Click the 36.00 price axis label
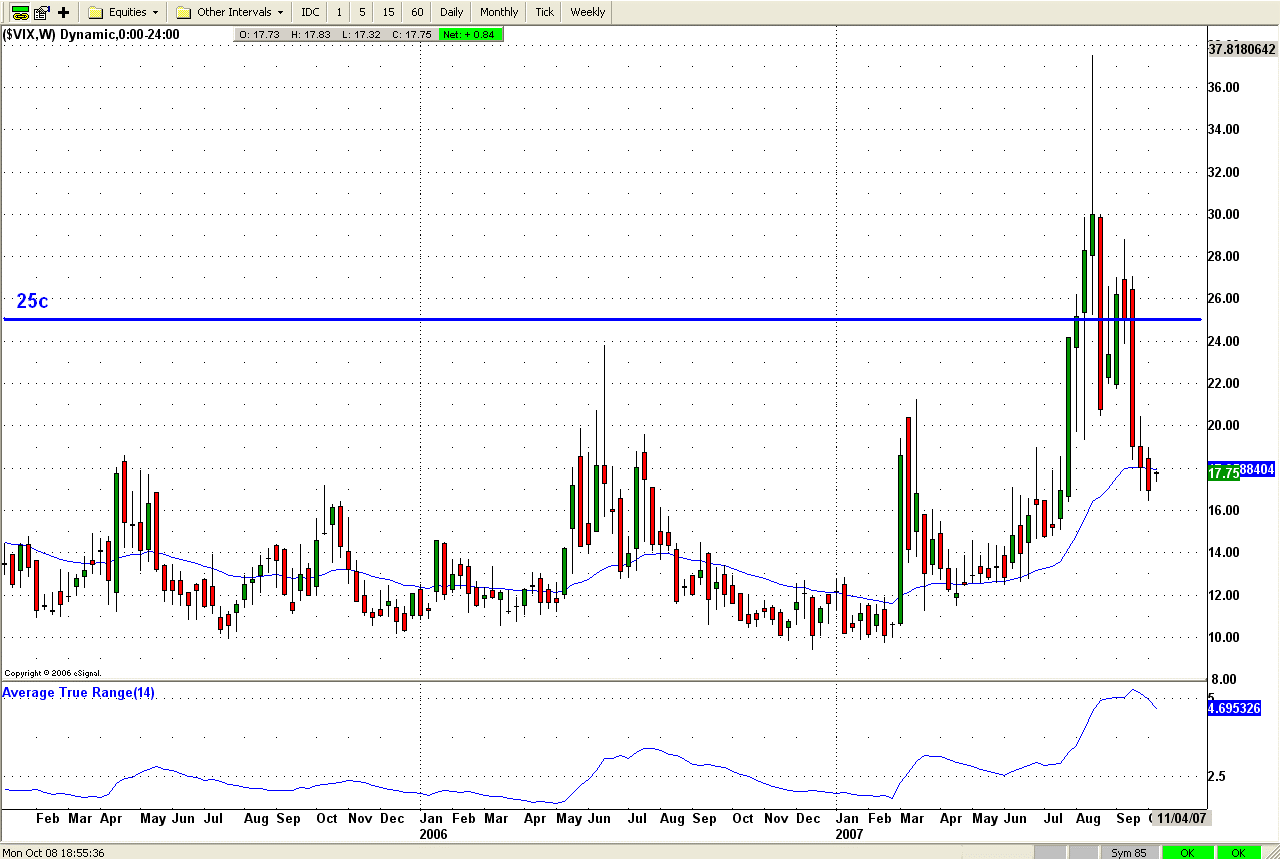The width and height of the screenshot is (1280, 859). tap(1224, 88)
